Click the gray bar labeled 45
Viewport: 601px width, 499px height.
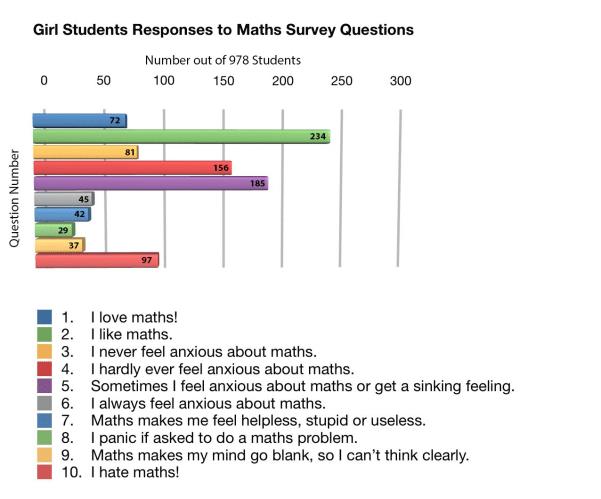(x=63, y=198)
